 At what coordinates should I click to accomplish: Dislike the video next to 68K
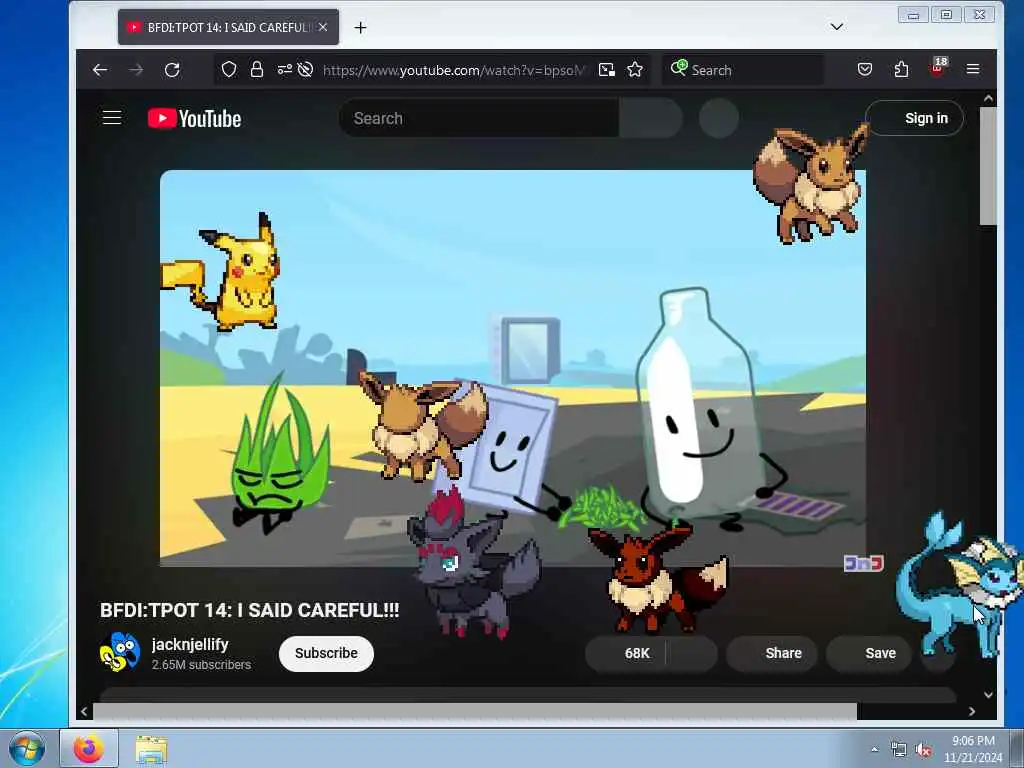(692, 653)
